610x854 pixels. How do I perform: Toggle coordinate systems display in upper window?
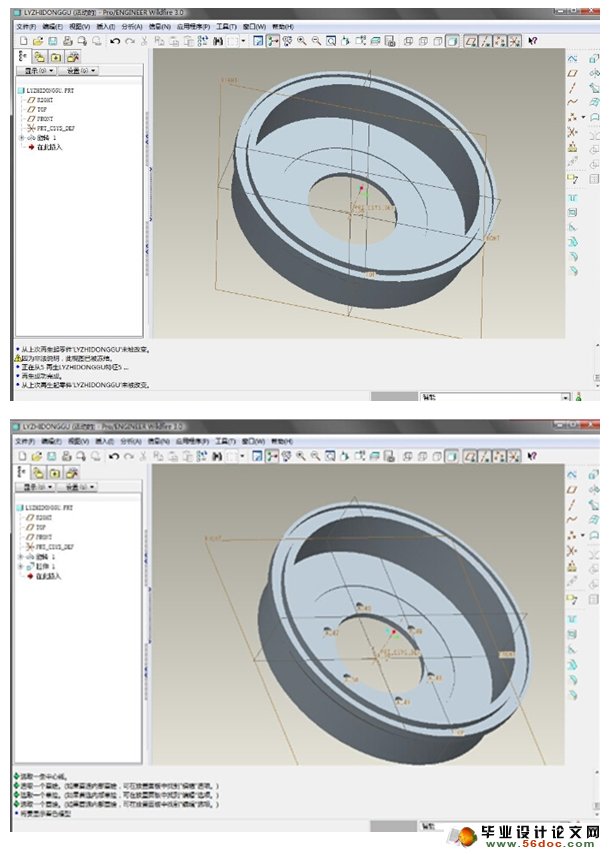(x=515, y=41)
